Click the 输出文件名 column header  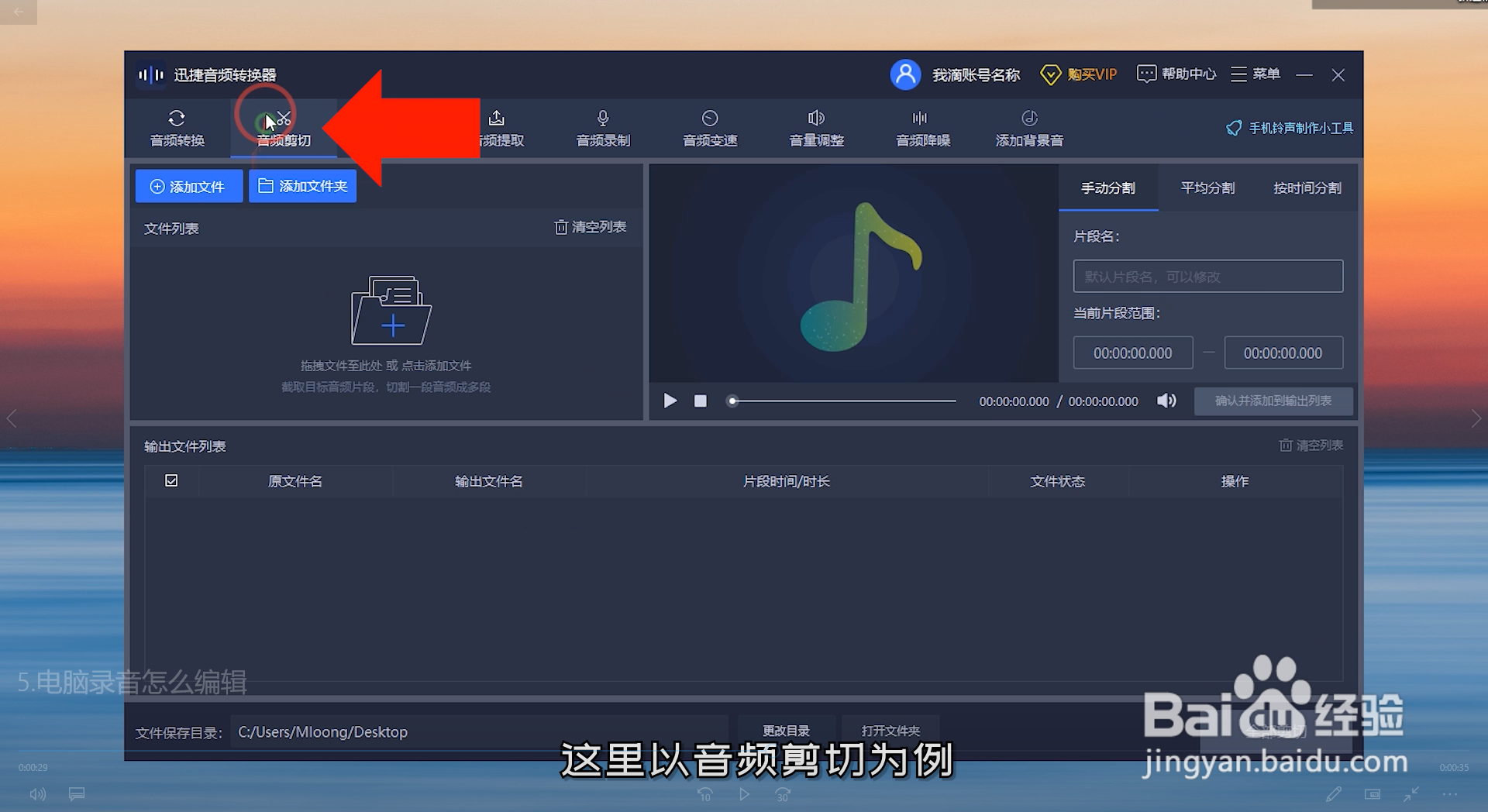coord(489,481)
